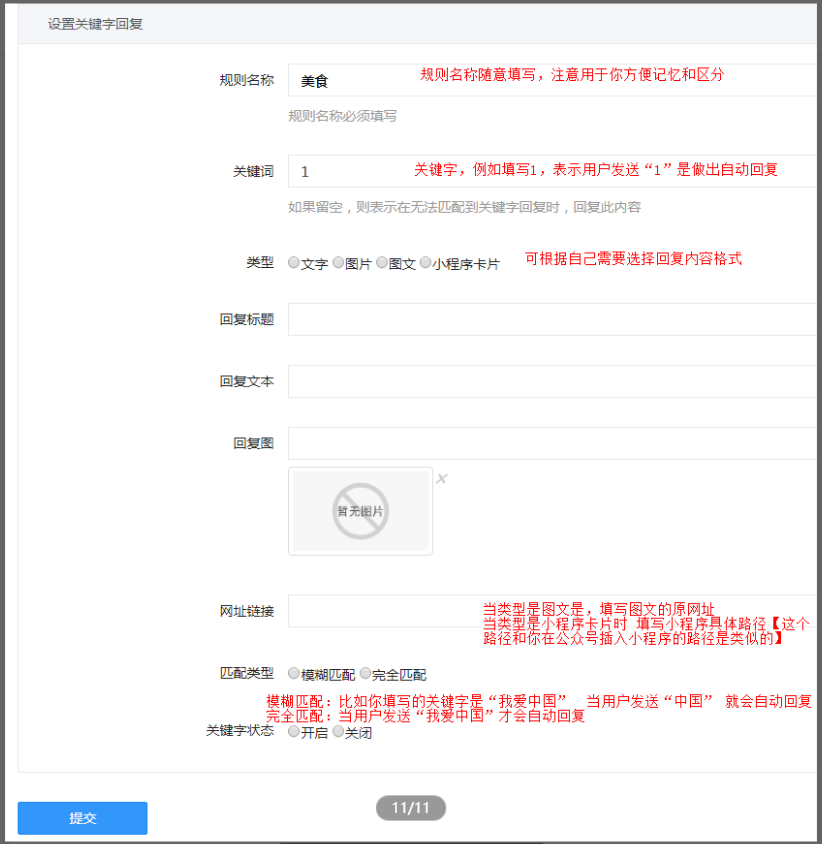Click the 关键词 input field

pyautogui.click(x=552, y=171)
